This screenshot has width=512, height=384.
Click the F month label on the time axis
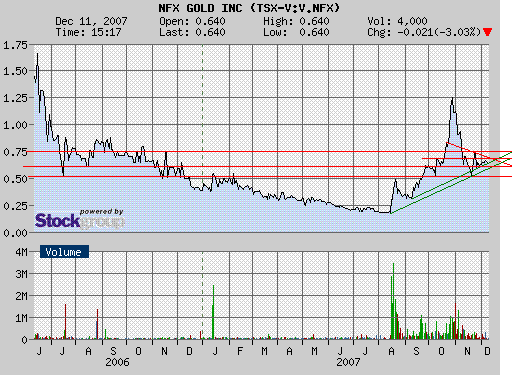click(x=240, y=351)
